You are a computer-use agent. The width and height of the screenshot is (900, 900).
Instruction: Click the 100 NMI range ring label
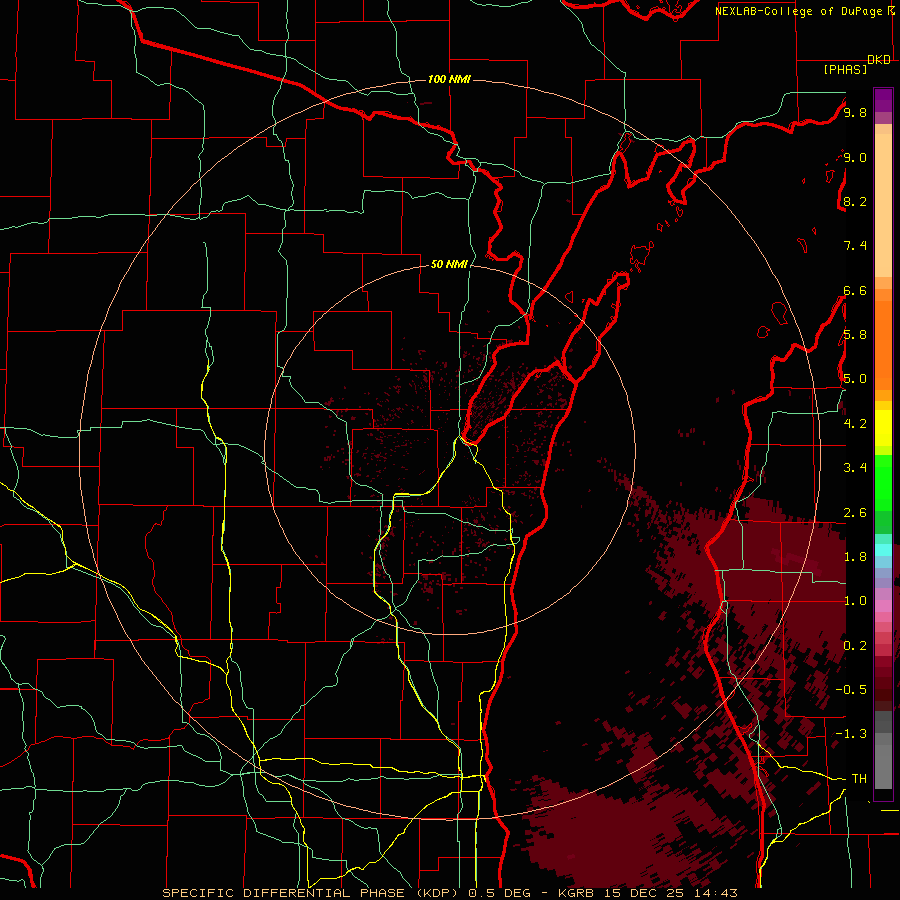tap(449, 79)
